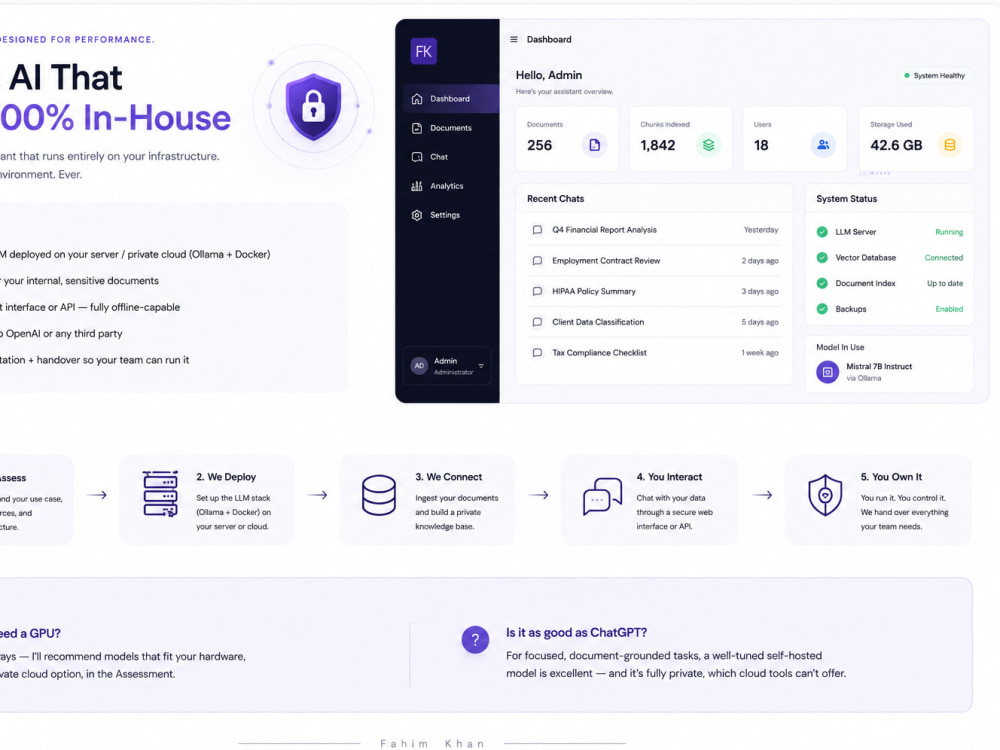Click the question mark icon beside ChatGPT question
This screenshot has height=750, width=1000.
[x=475, y=640]
